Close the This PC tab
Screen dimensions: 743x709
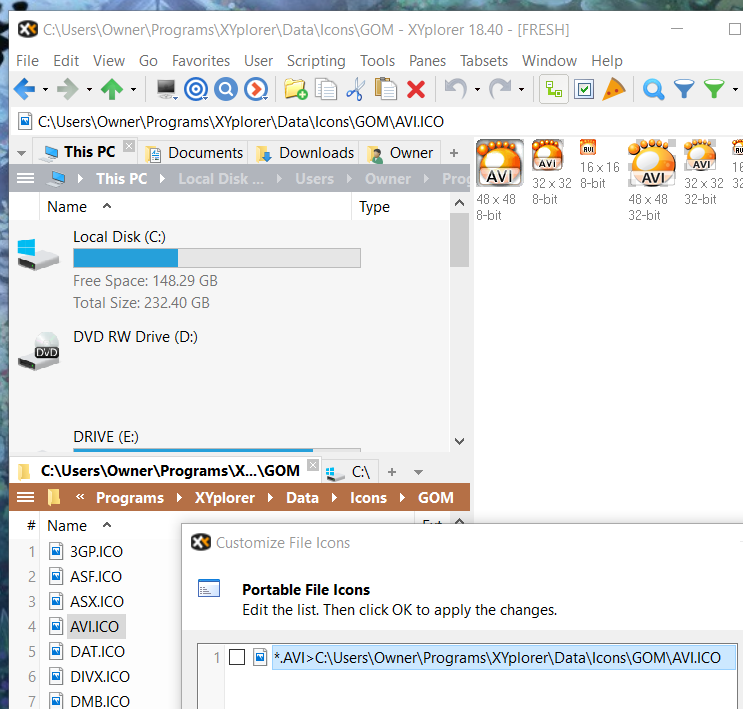click(x=129, y=145)
